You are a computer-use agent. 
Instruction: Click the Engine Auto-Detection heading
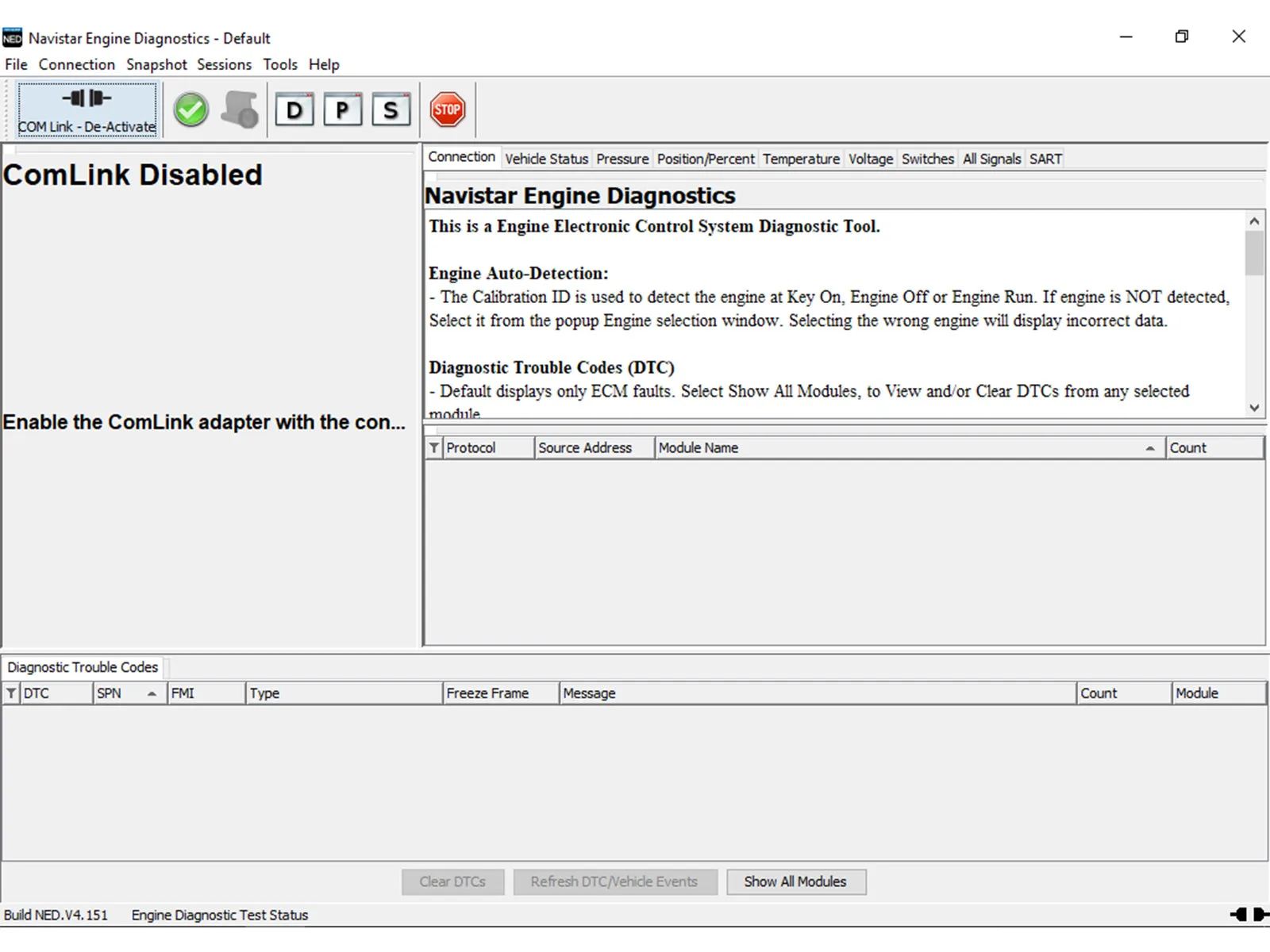tap(518, 273)
